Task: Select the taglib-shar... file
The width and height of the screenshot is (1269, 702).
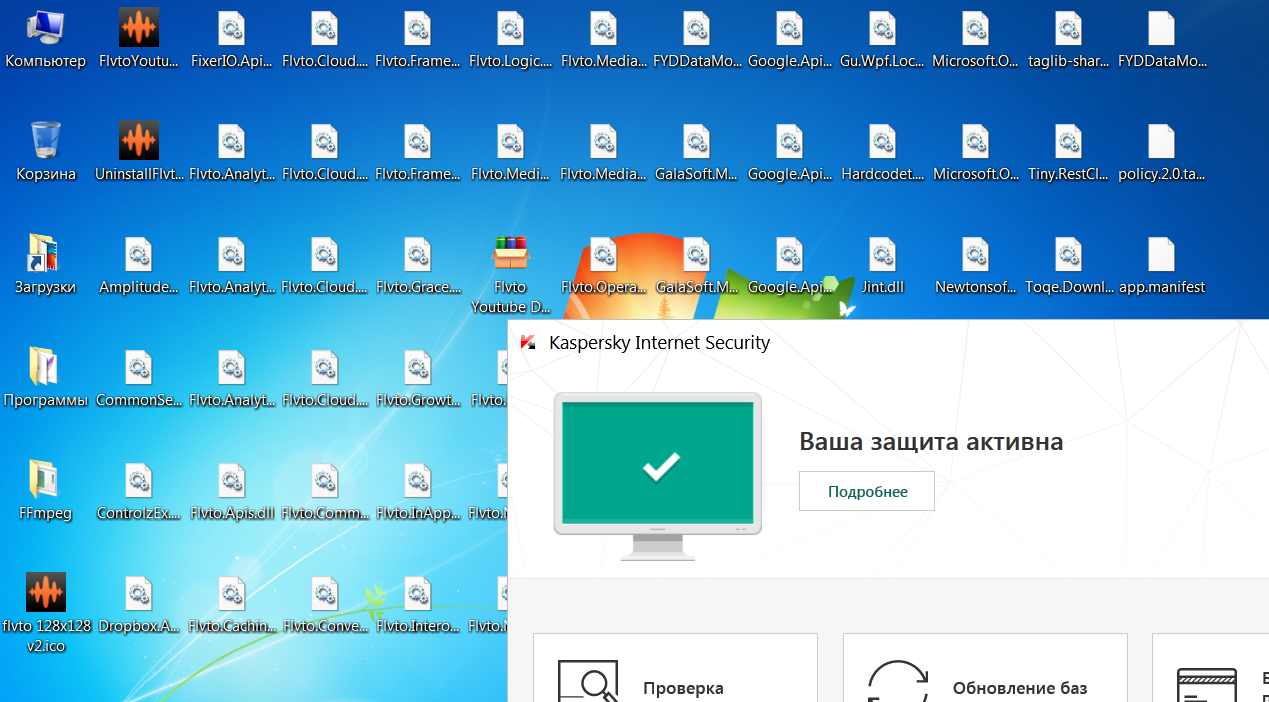Action: 1068,40
